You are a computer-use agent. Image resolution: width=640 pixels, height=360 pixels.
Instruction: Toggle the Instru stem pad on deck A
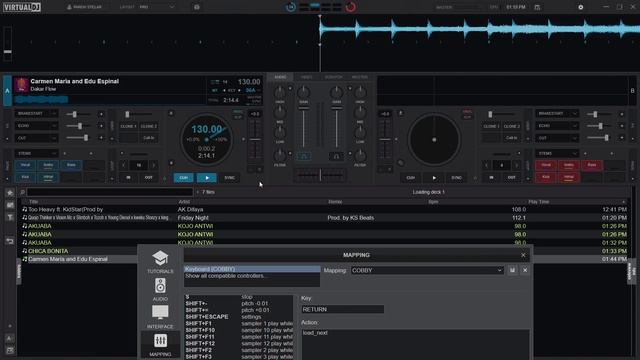point(48,165)
